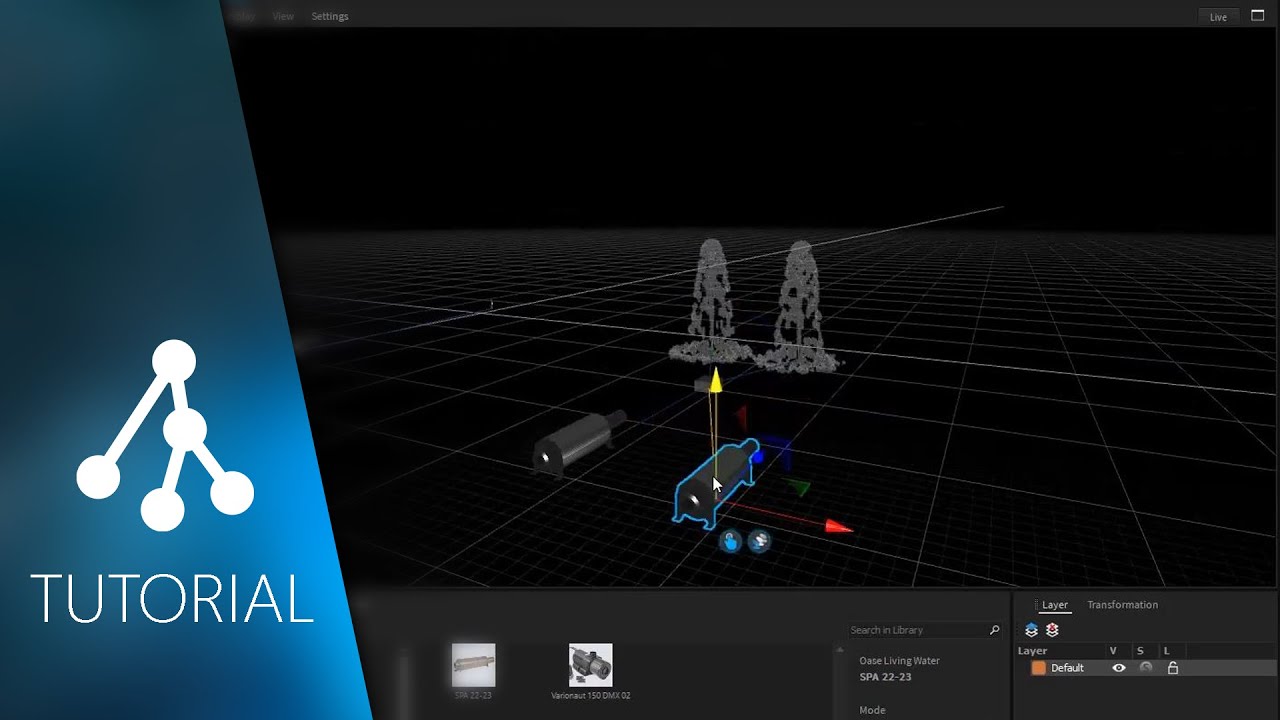Click the Oase Living Water label
Screen dimensions: 1280x720
[x=899, y=661]
